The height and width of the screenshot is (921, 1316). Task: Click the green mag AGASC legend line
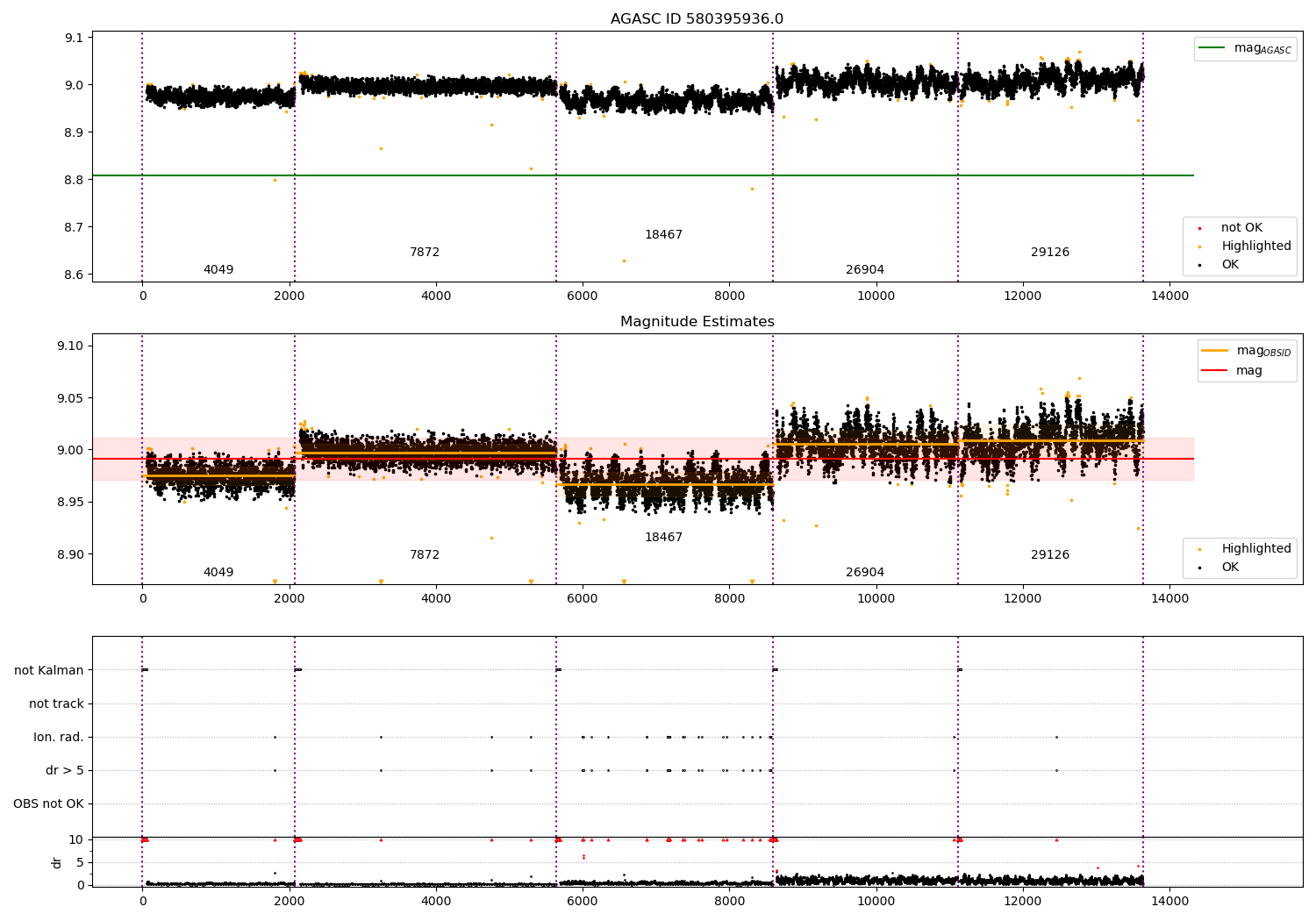click(1212, 48)
